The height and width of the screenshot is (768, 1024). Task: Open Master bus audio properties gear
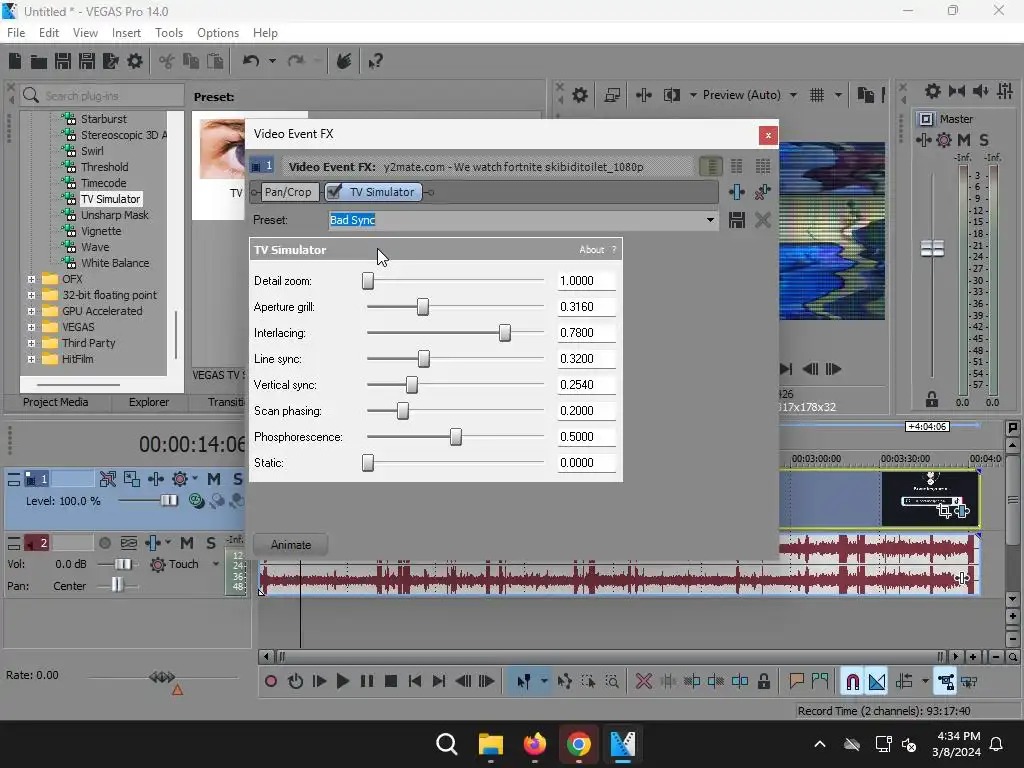(x=933, y=91)
